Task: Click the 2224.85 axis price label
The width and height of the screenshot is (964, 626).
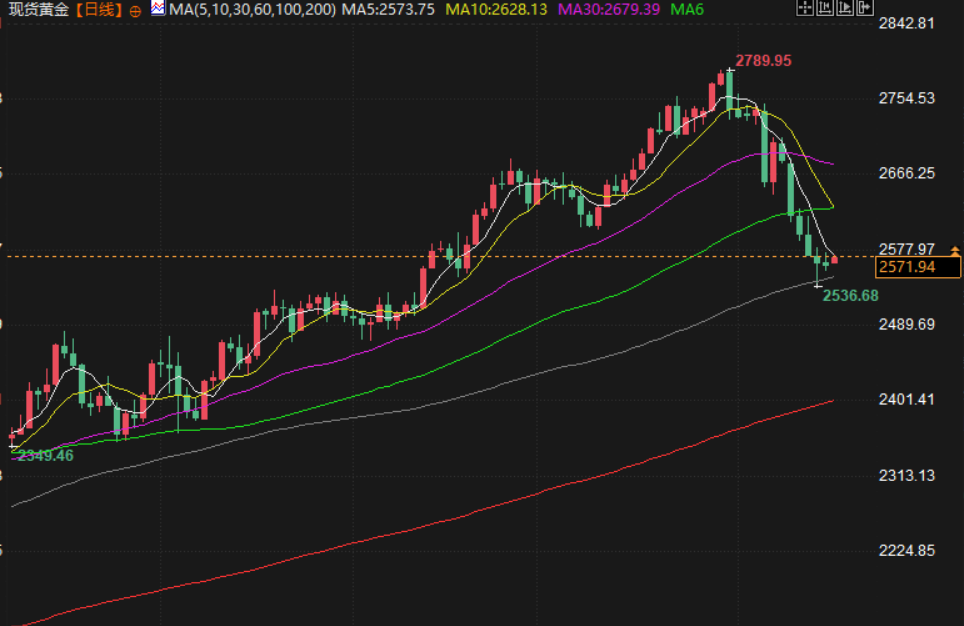Action: [x=906, y=550]
